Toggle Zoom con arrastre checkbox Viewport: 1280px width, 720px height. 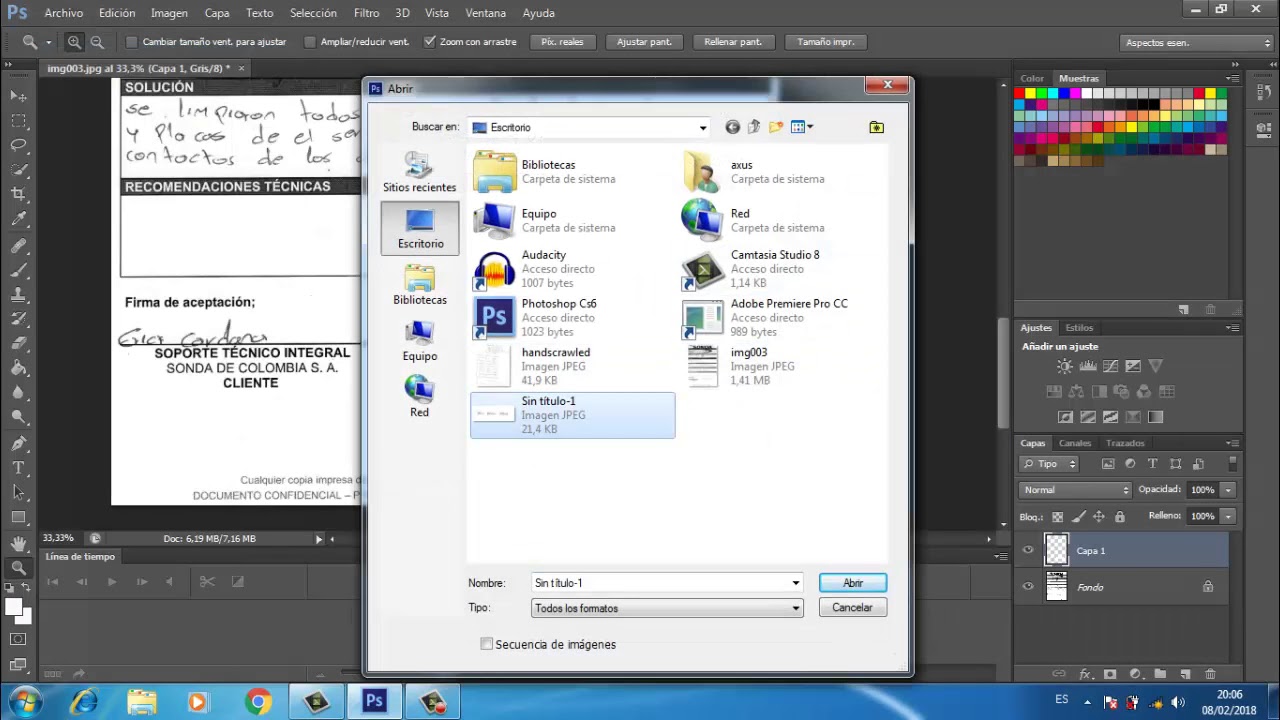(430, 42)
